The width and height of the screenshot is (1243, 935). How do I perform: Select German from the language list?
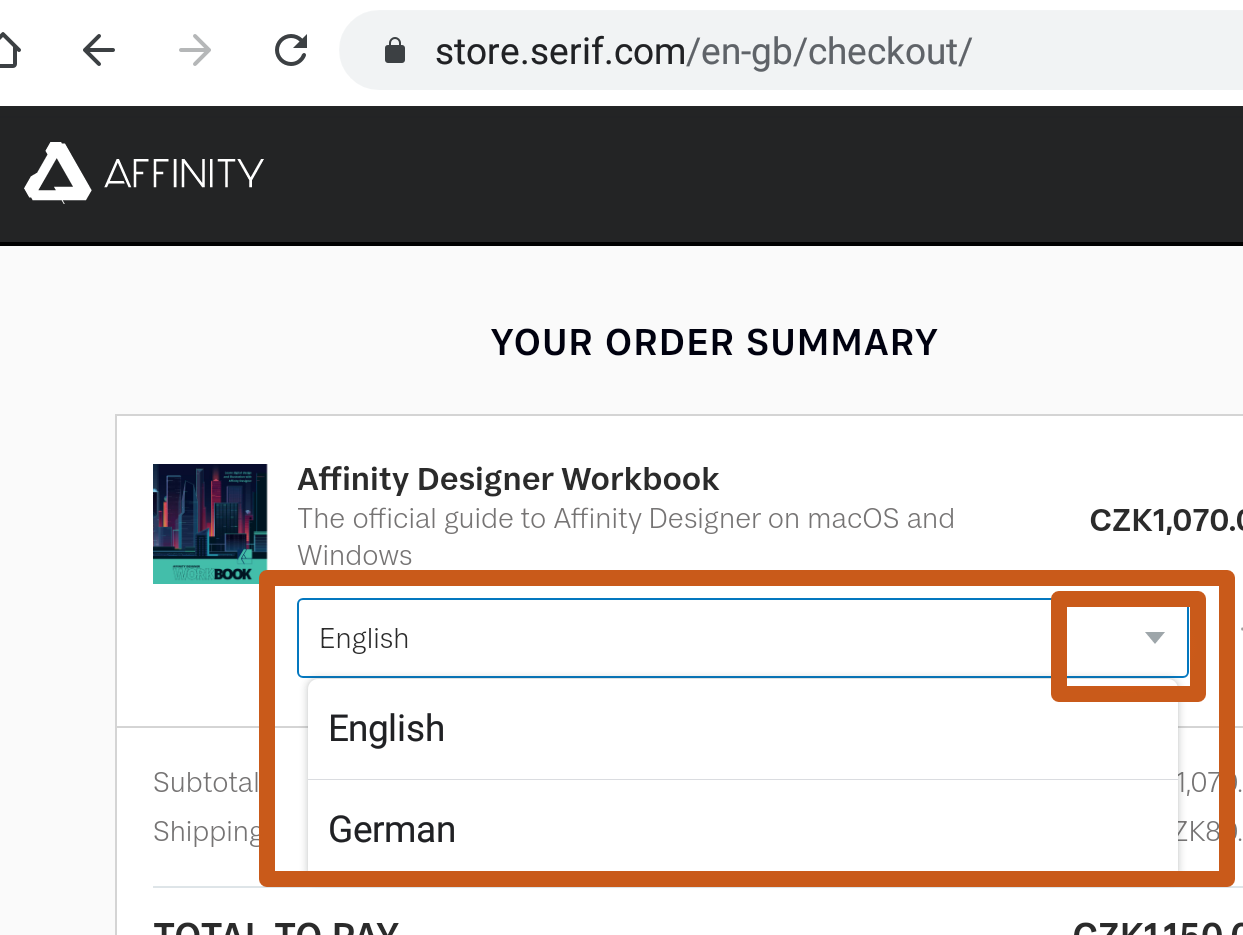pos(392,828)
